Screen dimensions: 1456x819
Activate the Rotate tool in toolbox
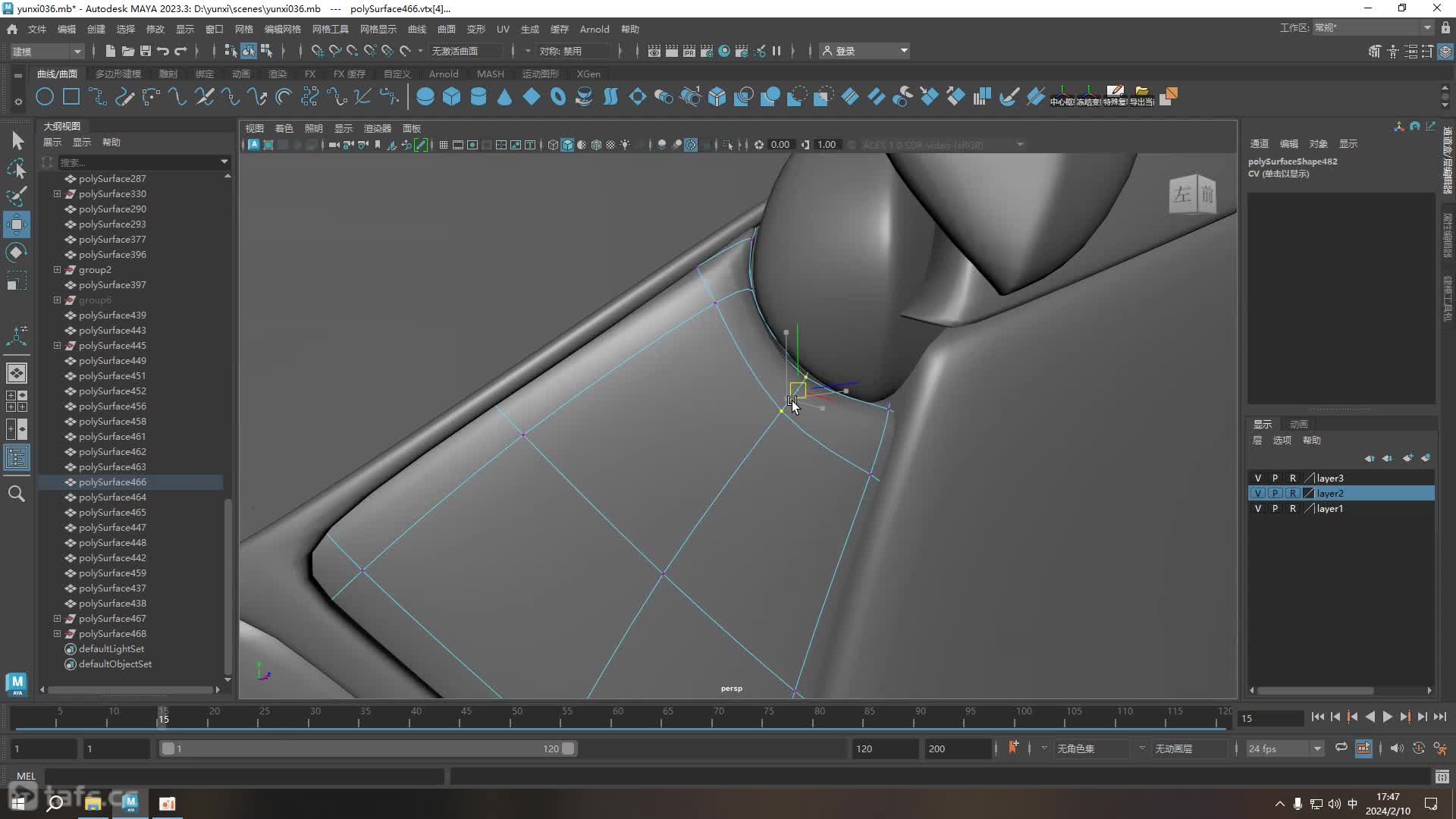point(17,253)
